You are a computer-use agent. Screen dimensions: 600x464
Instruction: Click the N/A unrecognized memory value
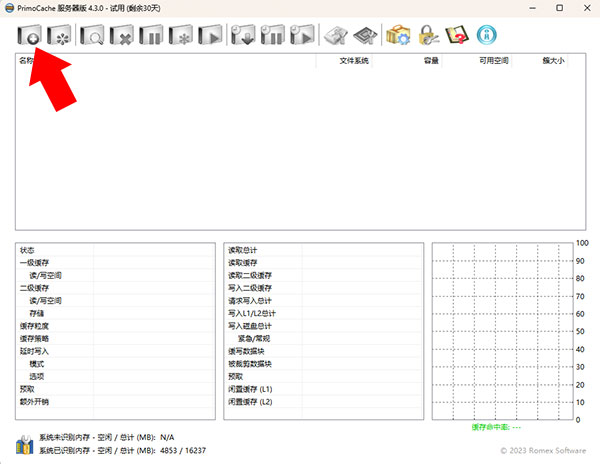tap(167, 437)
